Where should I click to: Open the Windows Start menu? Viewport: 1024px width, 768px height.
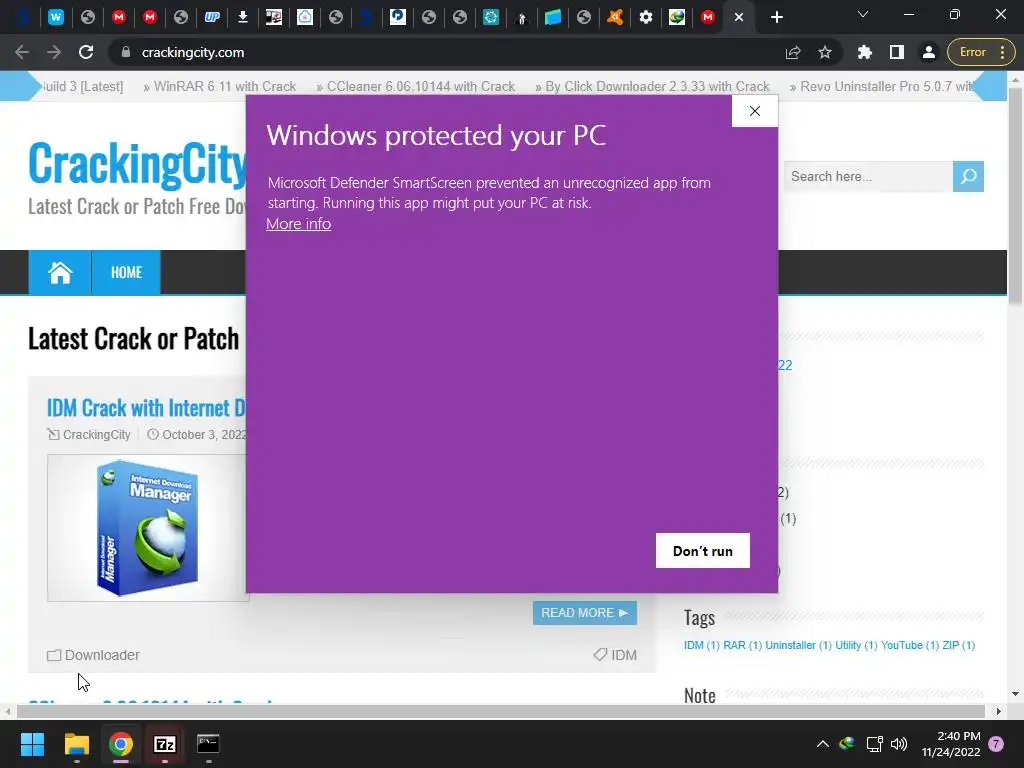coord(32,744)
